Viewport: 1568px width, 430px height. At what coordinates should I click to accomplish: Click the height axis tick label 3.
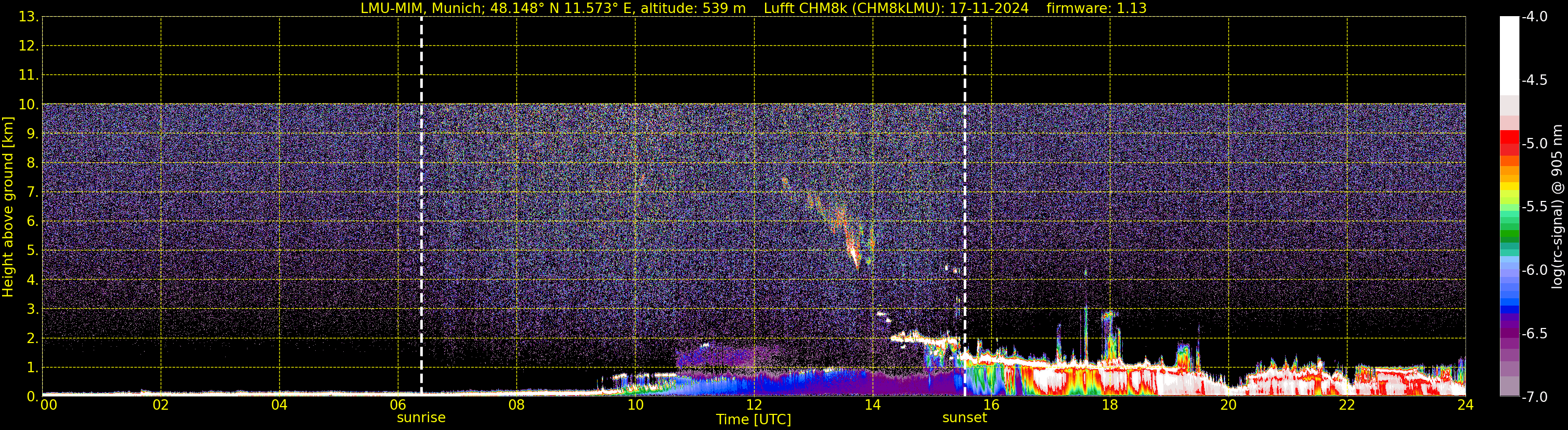(x=32, y=309)
